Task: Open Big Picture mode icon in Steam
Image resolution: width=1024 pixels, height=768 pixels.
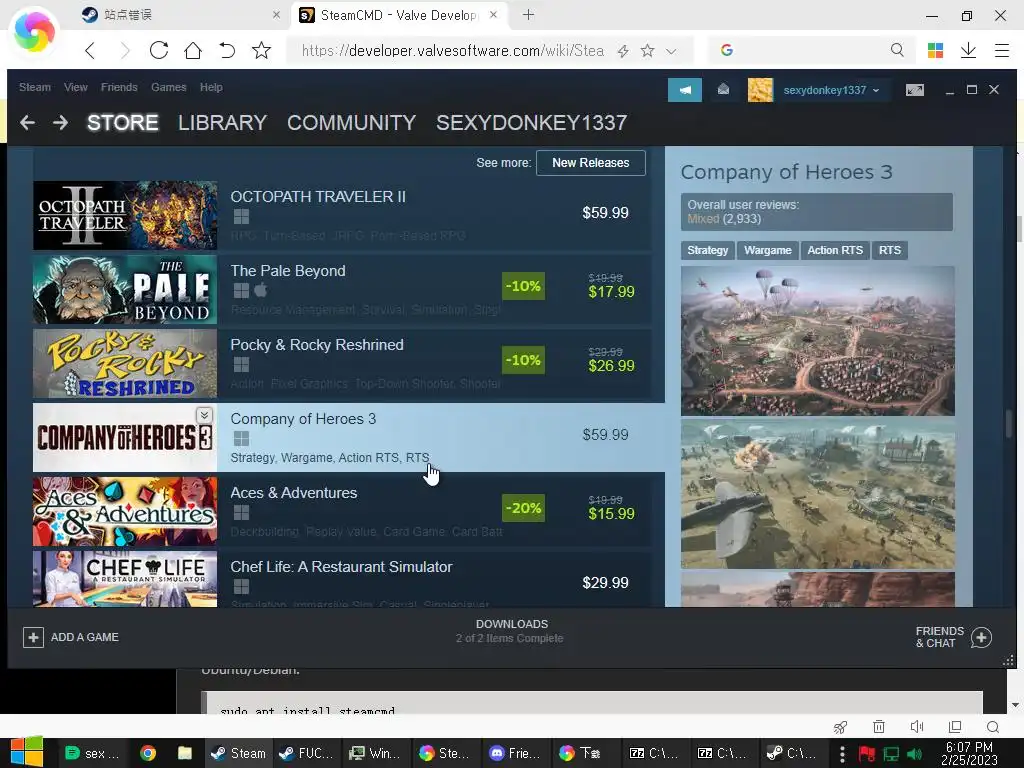Action: (915, 89)
